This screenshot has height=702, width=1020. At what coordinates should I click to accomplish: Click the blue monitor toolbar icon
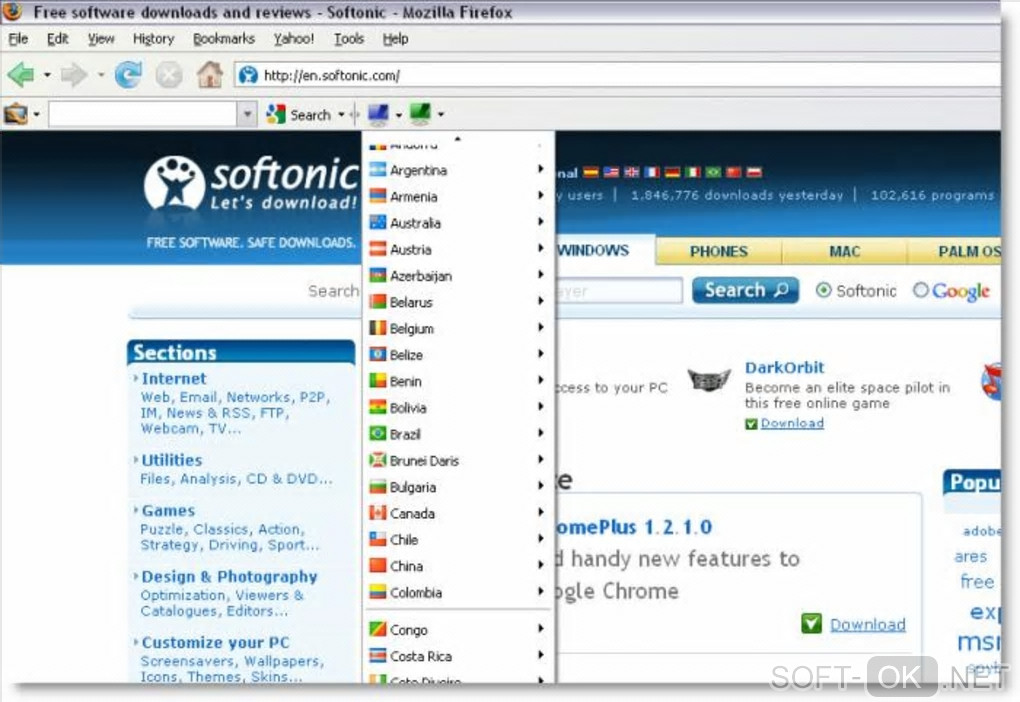[378, 115]
